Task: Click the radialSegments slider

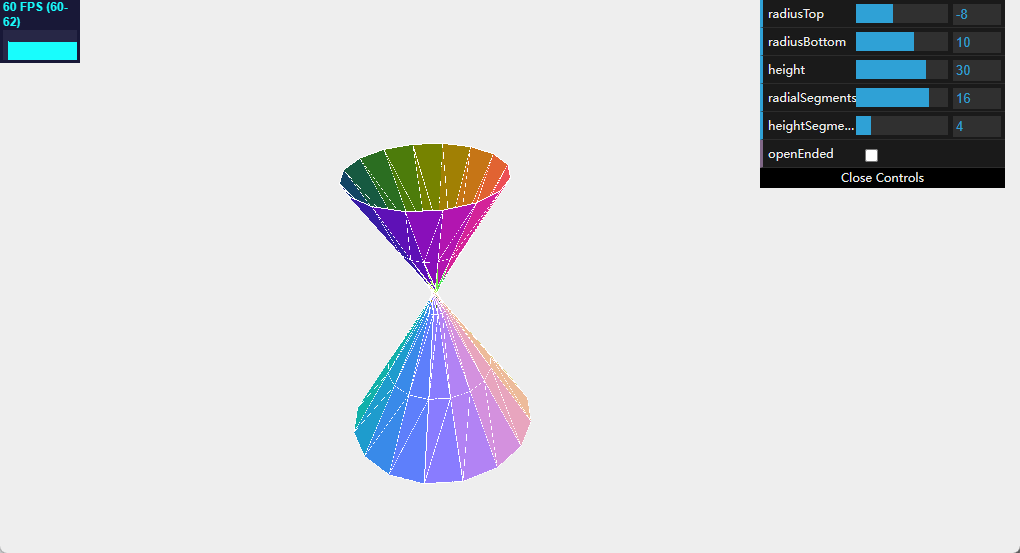Action: pyautogui.click(x=901, y=98)
